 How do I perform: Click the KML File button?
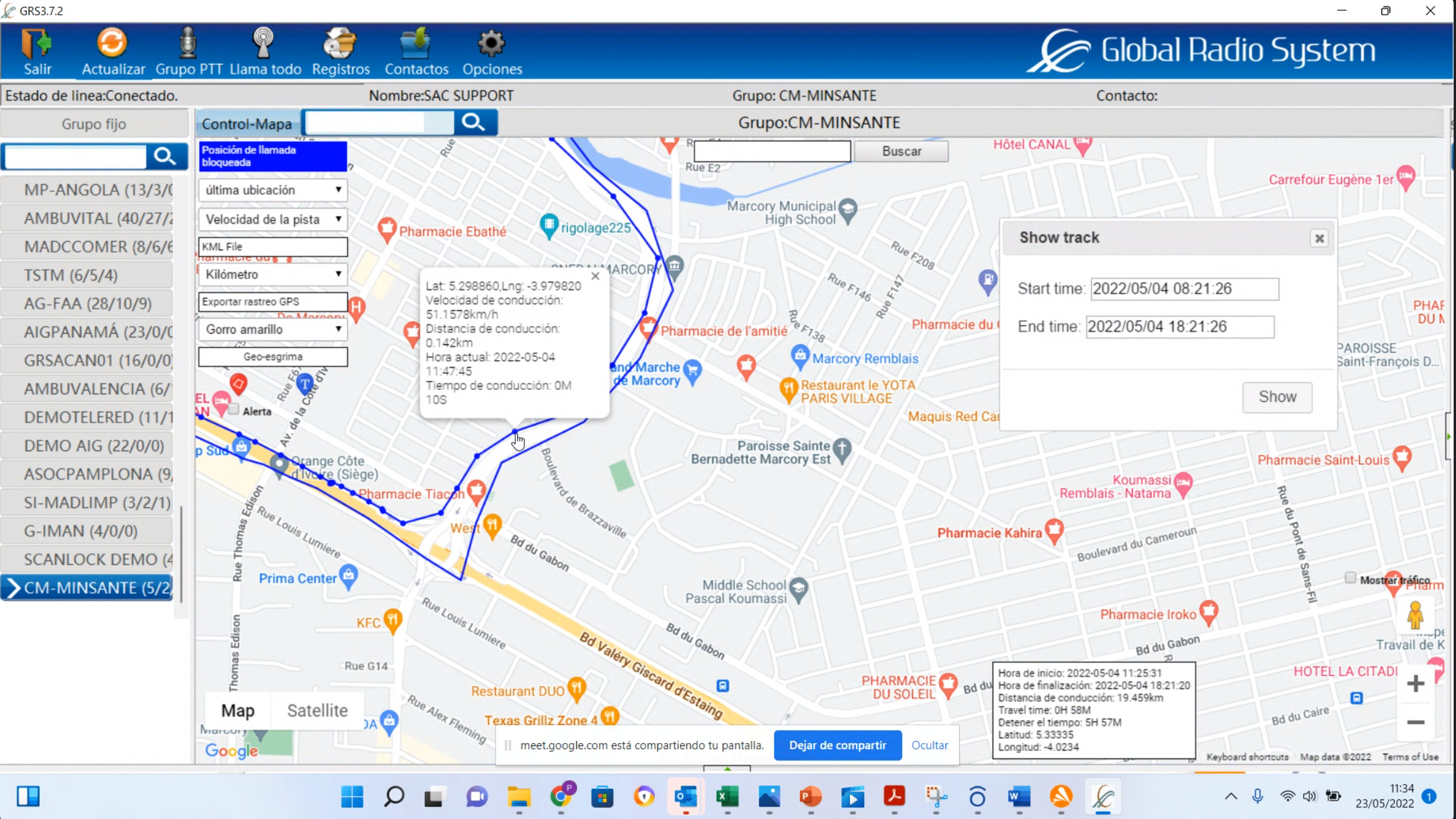pos(272,247)
